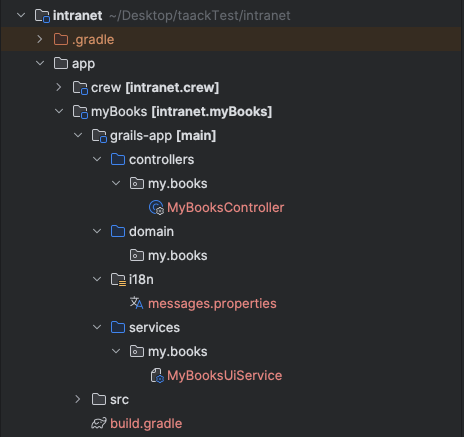
Task: Expand the src folder chevron
Action: click(x=78, y=399)
